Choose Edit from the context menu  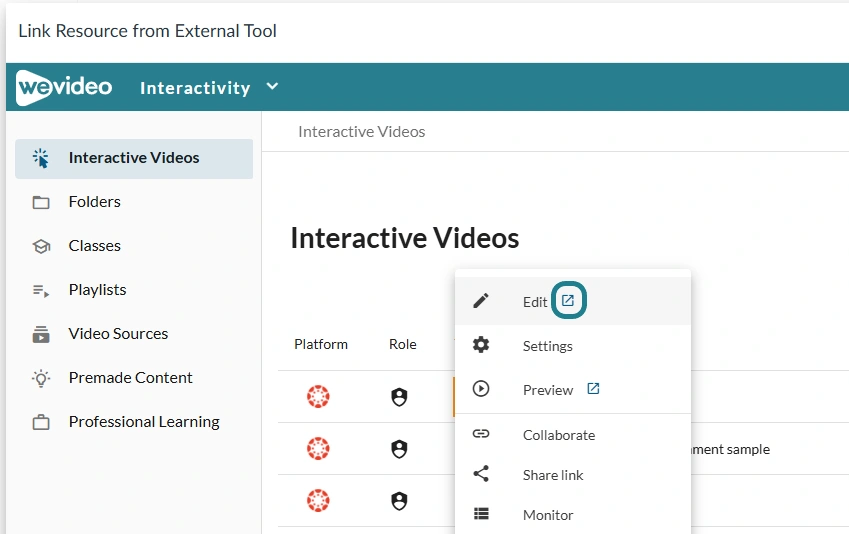coord(573,301)
